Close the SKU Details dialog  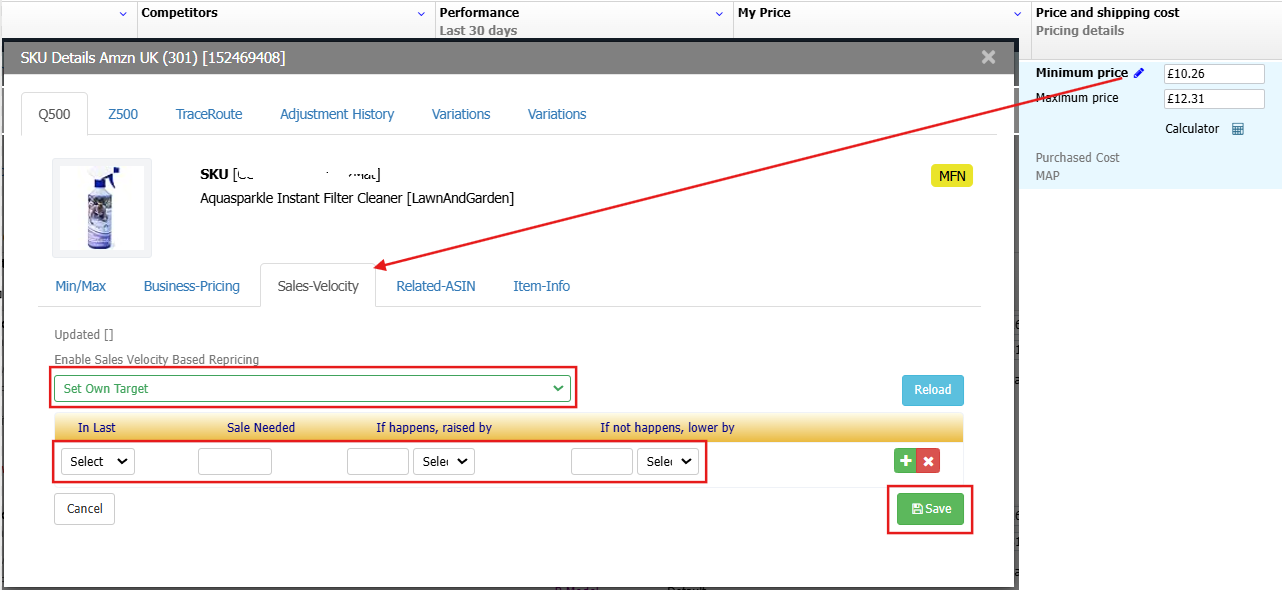click(988, 57)
